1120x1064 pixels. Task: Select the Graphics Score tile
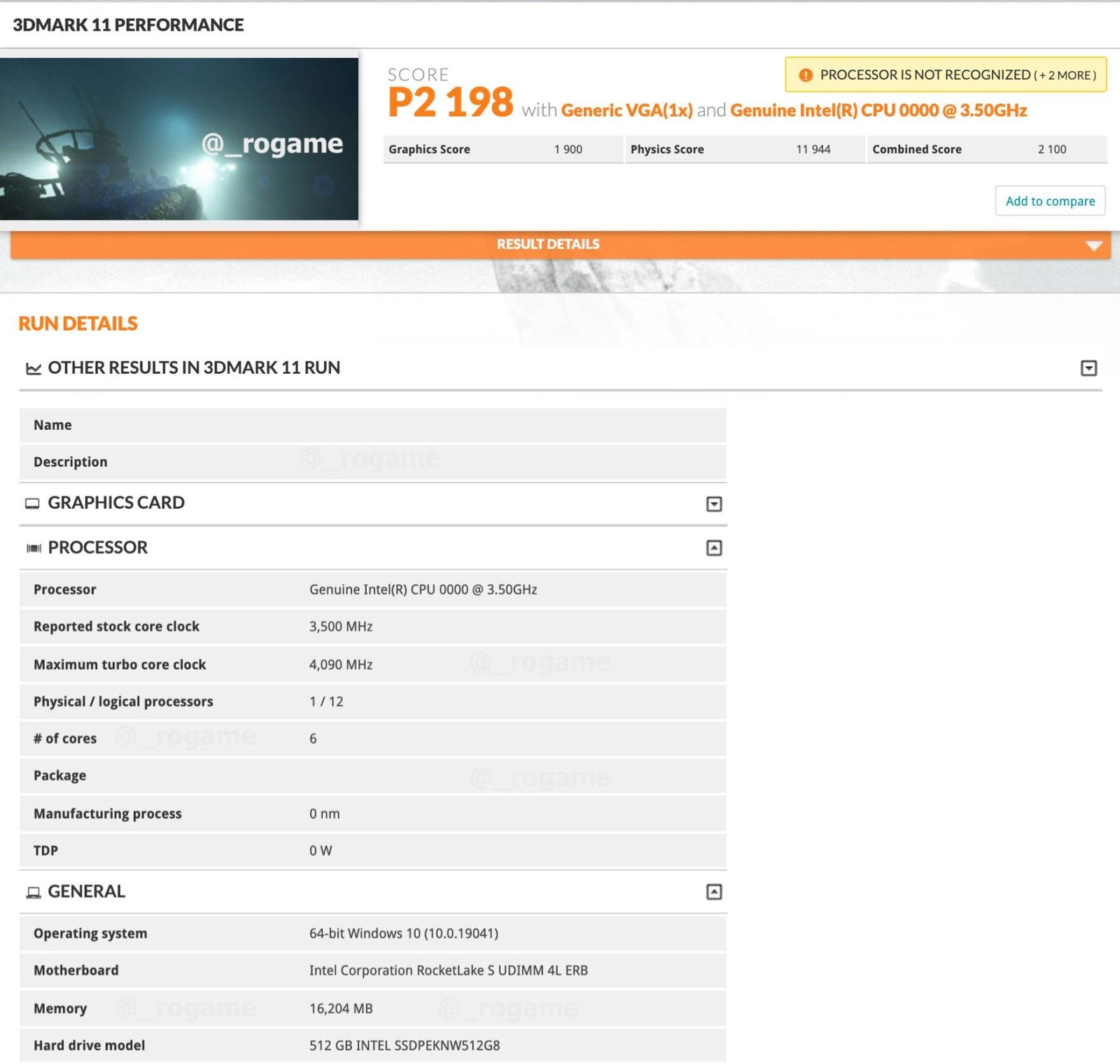pos(503,149)
